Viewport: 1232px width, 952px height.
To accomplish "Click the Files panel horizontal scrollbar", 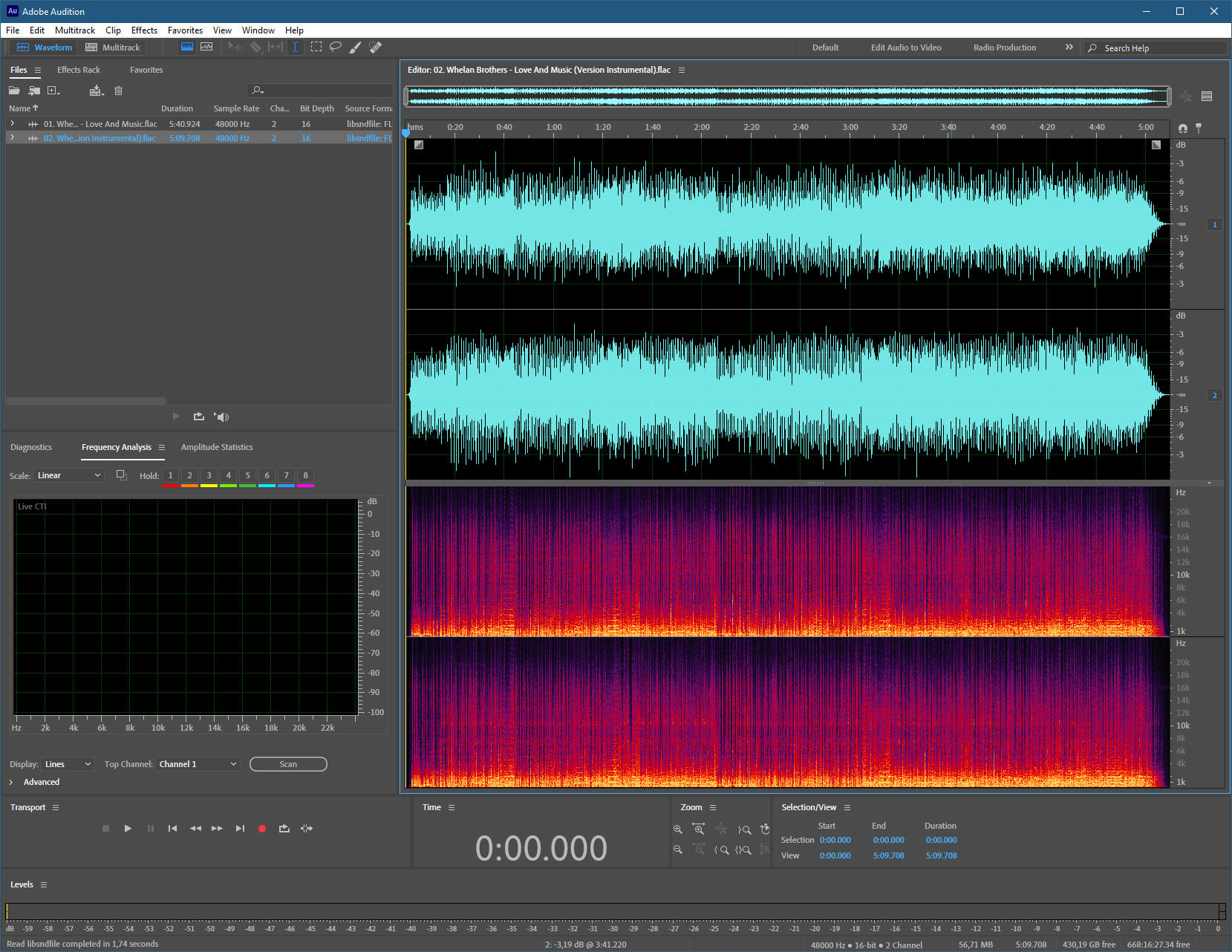I will tap(86, 401).
